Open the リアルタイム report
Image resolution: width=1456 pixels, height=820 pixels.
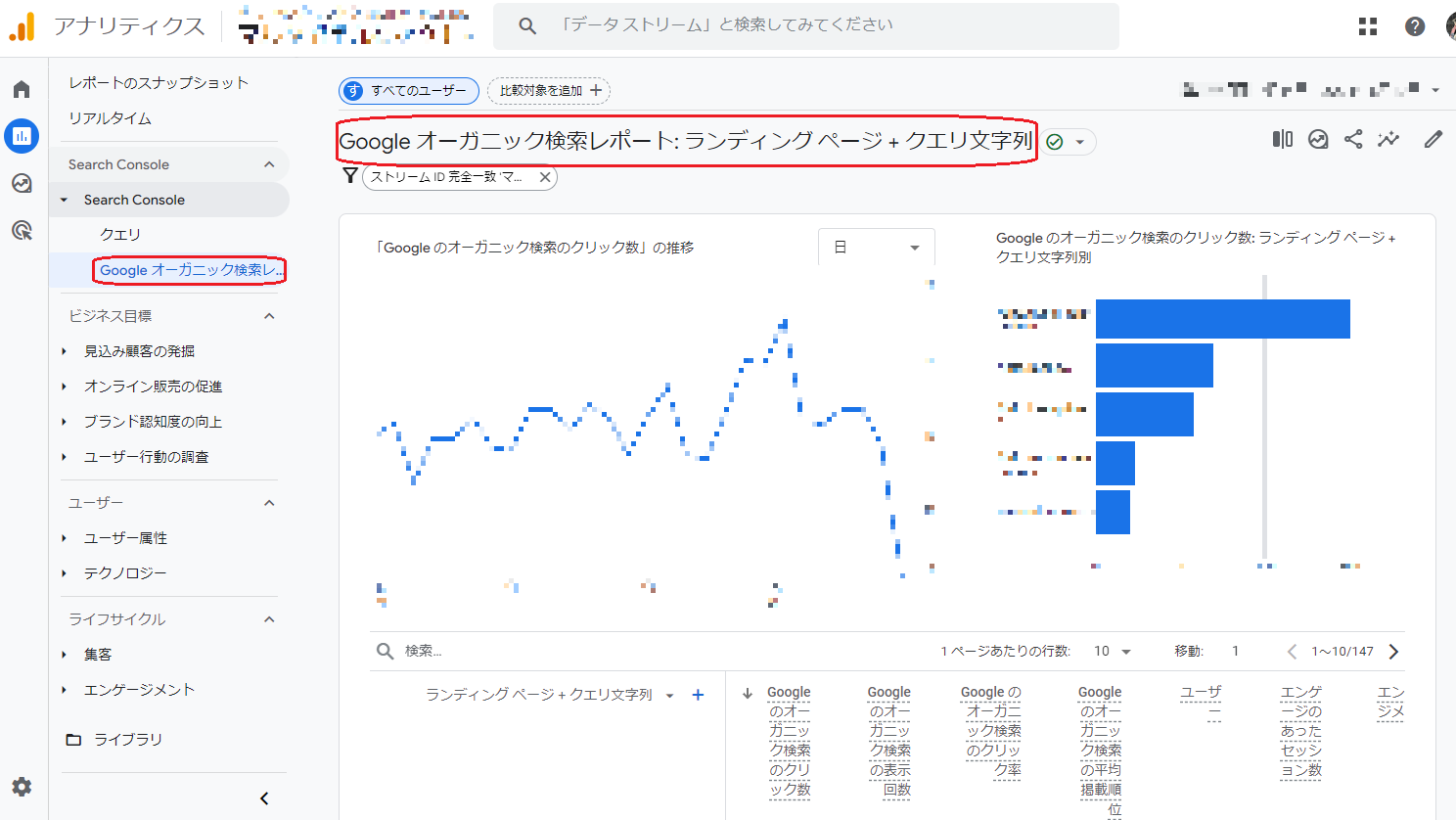tap(108, 118)
